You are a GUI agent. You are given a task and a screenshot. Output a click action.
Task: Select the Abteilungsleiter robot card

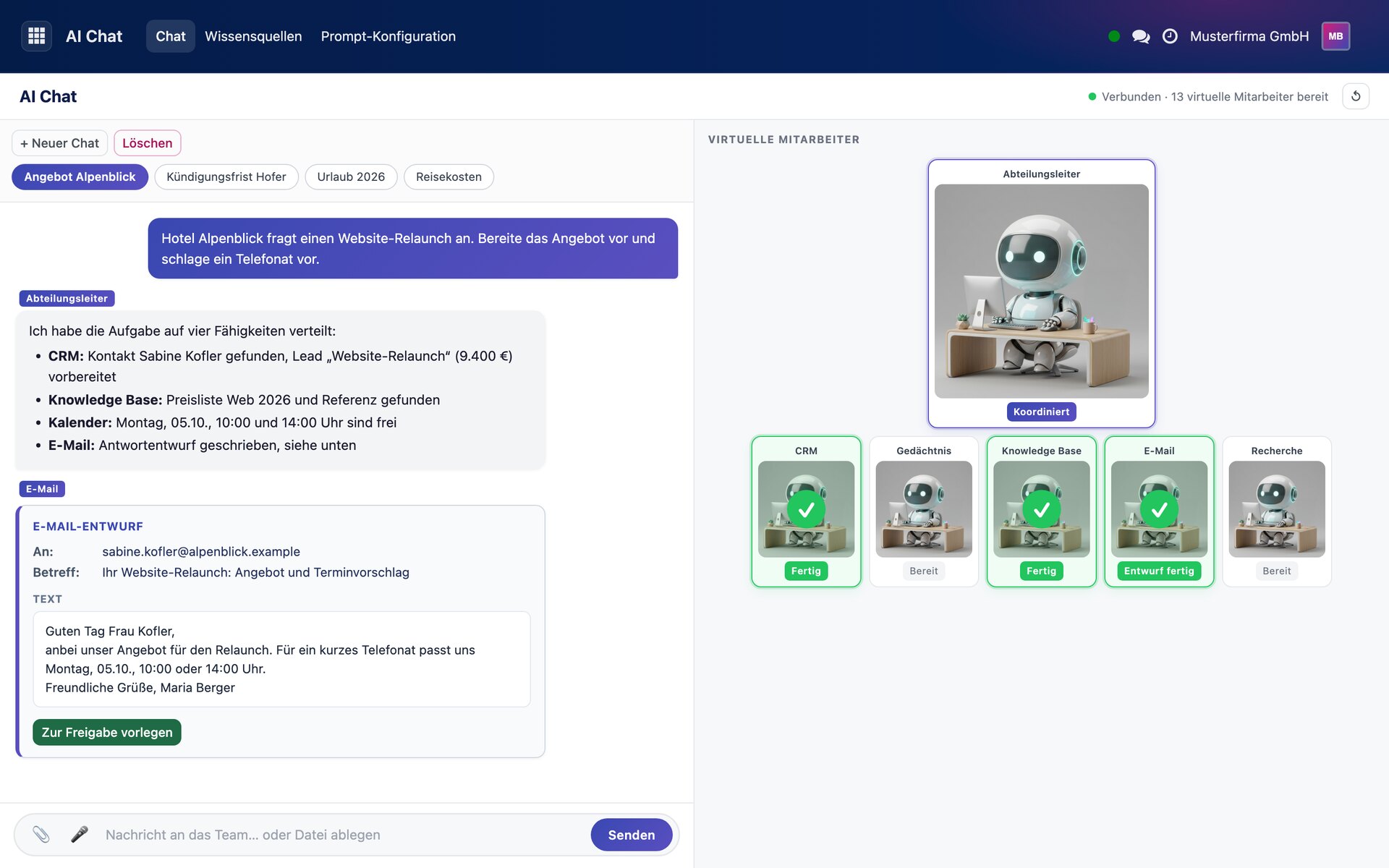pos(1041,293)
